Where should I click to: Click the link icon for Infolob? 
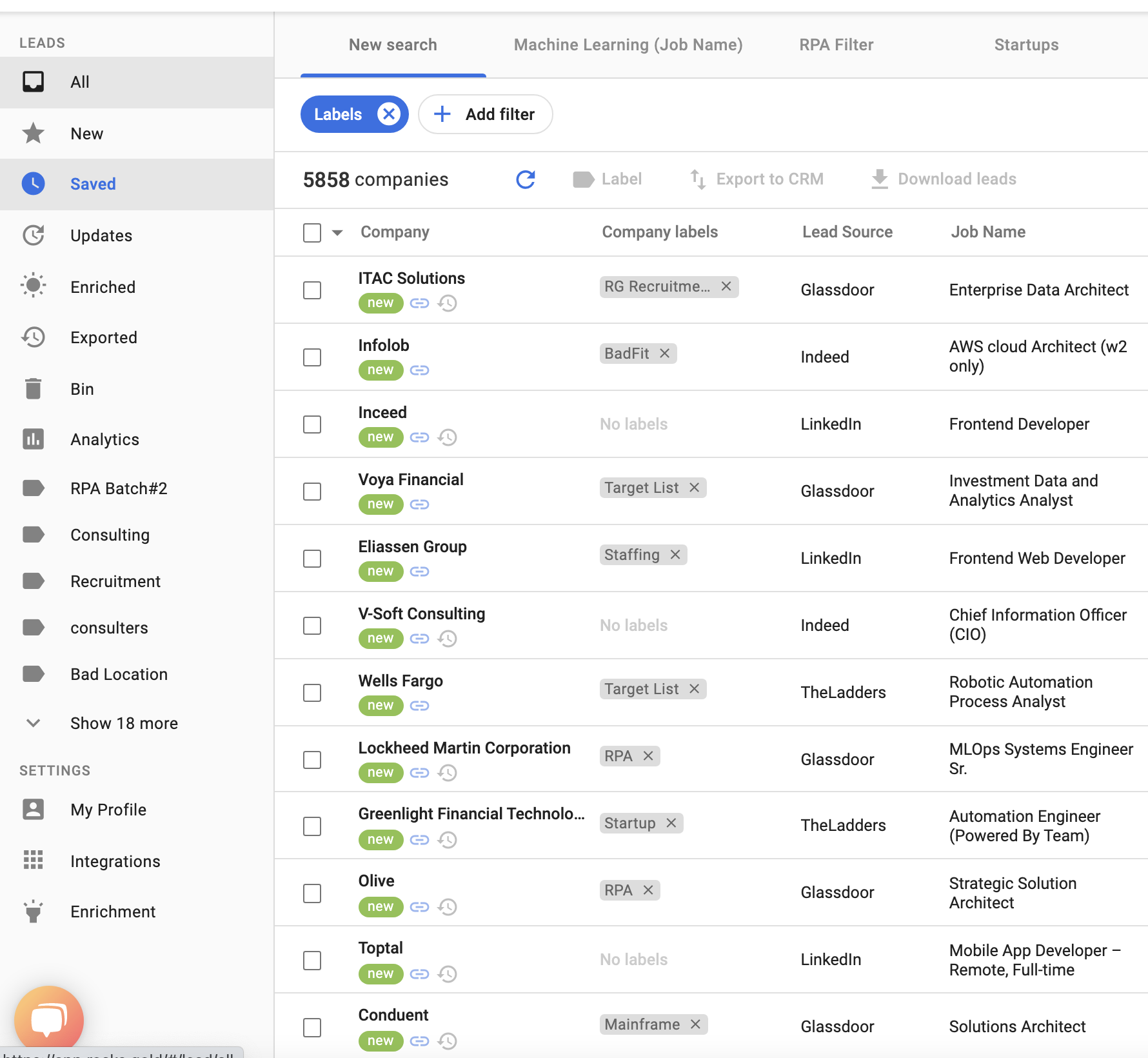(419, 370)
